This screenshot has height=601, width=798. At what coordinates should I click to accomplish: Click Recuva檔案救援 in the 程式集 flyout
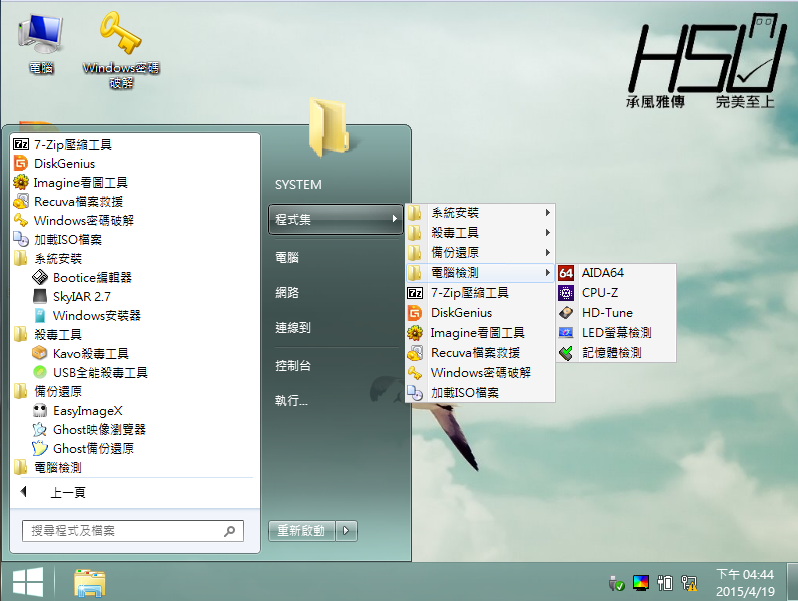pyautogui.click(x=480, y=352)
